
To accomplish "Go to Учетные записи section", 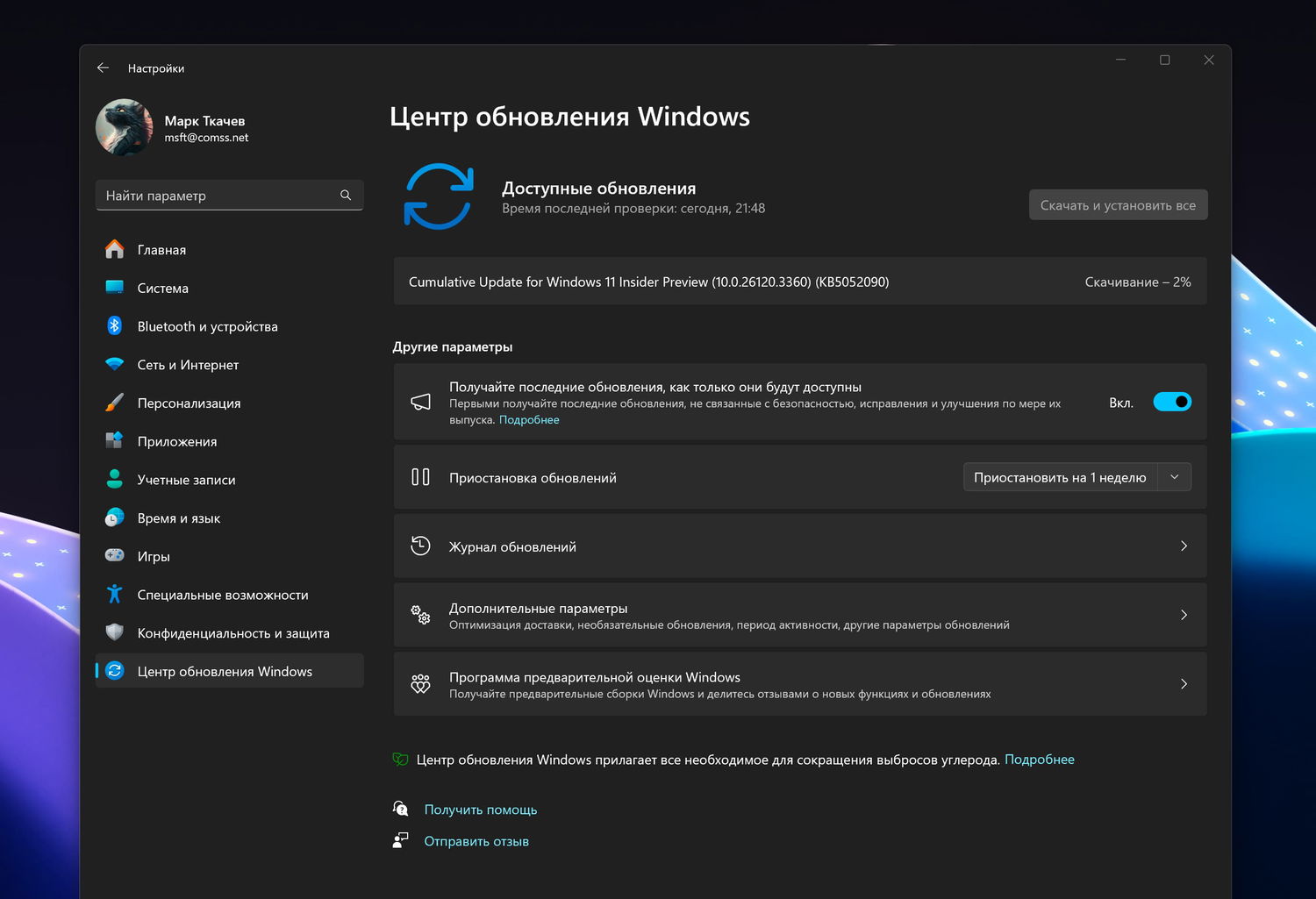I will pos(186,480).
